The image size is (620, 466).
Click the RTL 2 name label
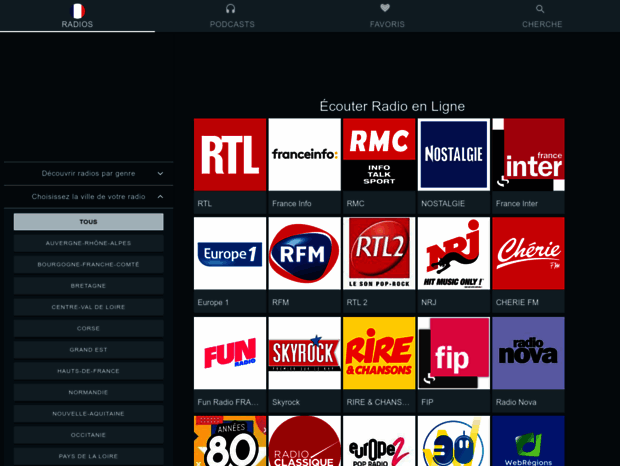point(357,302)
